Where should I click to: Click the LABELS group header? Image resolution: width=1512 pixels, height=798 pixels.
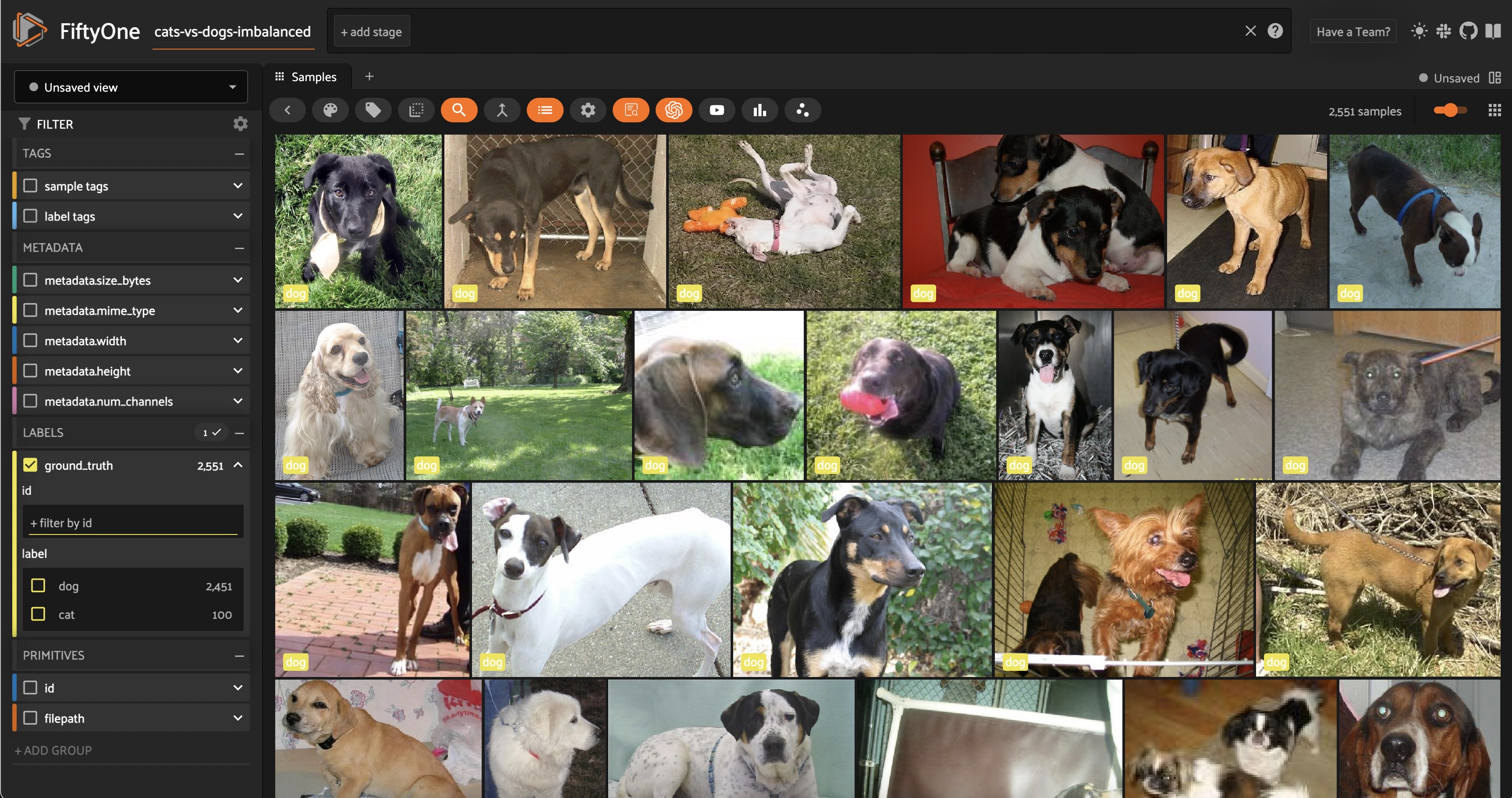(x=131, y=433)
